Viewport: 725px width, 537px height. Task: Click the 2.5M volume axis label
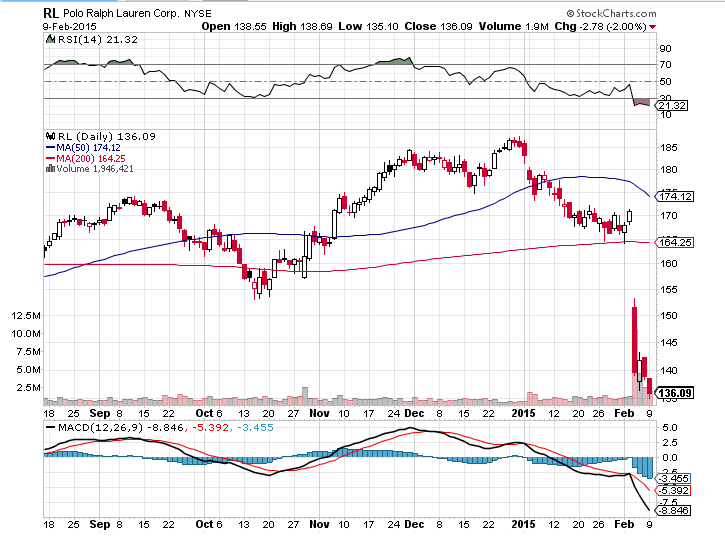tap(28, 388)
